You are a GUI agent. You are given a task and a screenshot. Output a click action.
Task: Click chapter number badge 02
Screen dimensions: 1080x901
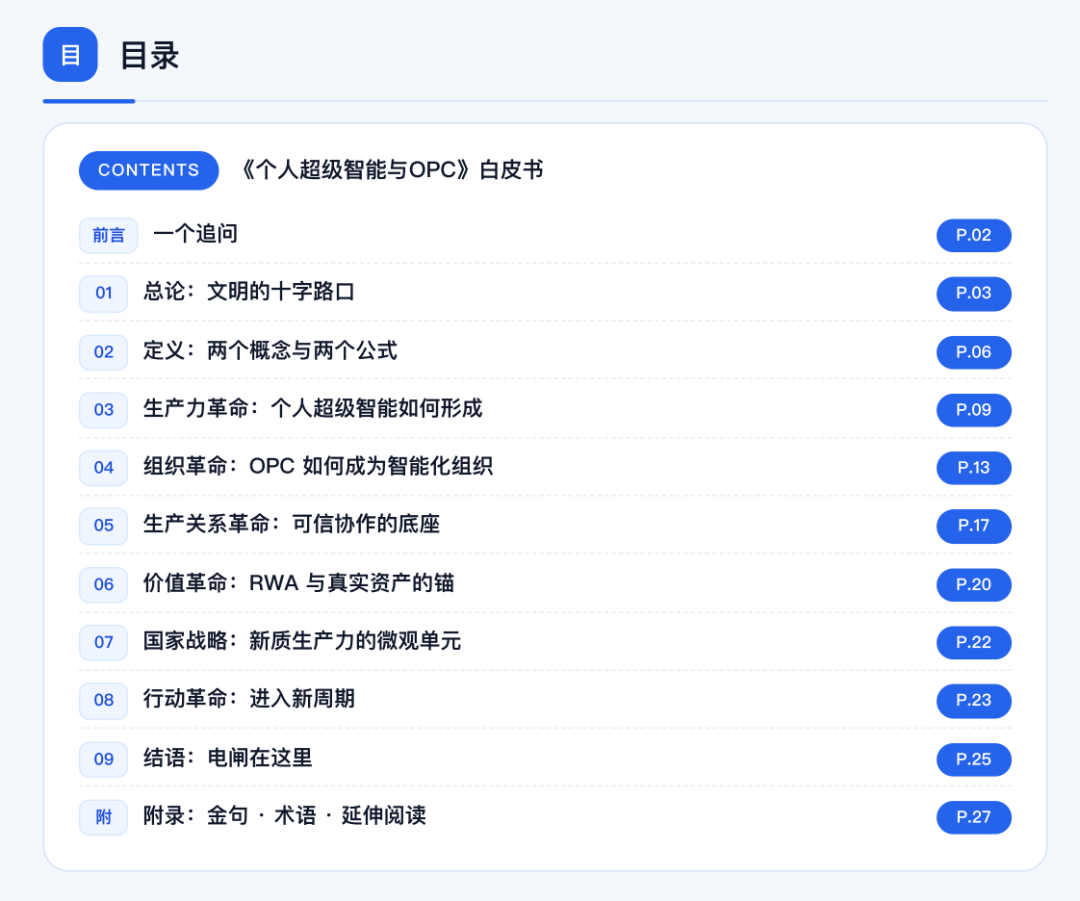point(103,352)
